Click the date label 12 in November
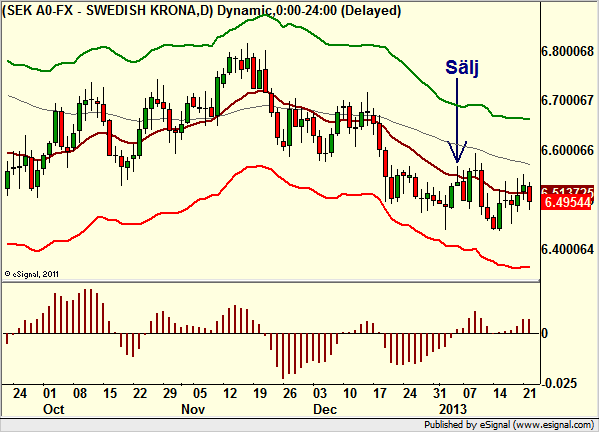The height and width of the screenshot is (432, 599). (x=230, y=393)
